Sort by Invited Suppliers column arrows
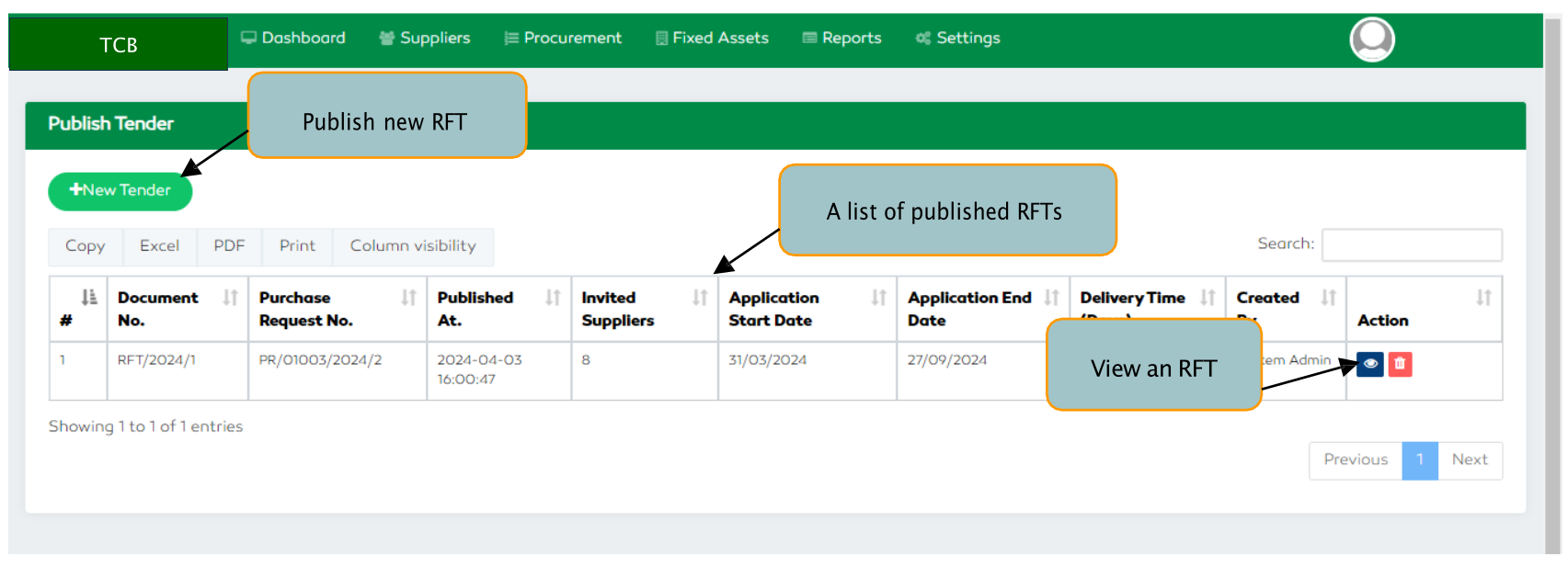Image resolution: width=1568 pixels, height=567 pixels. click(700, 297)
